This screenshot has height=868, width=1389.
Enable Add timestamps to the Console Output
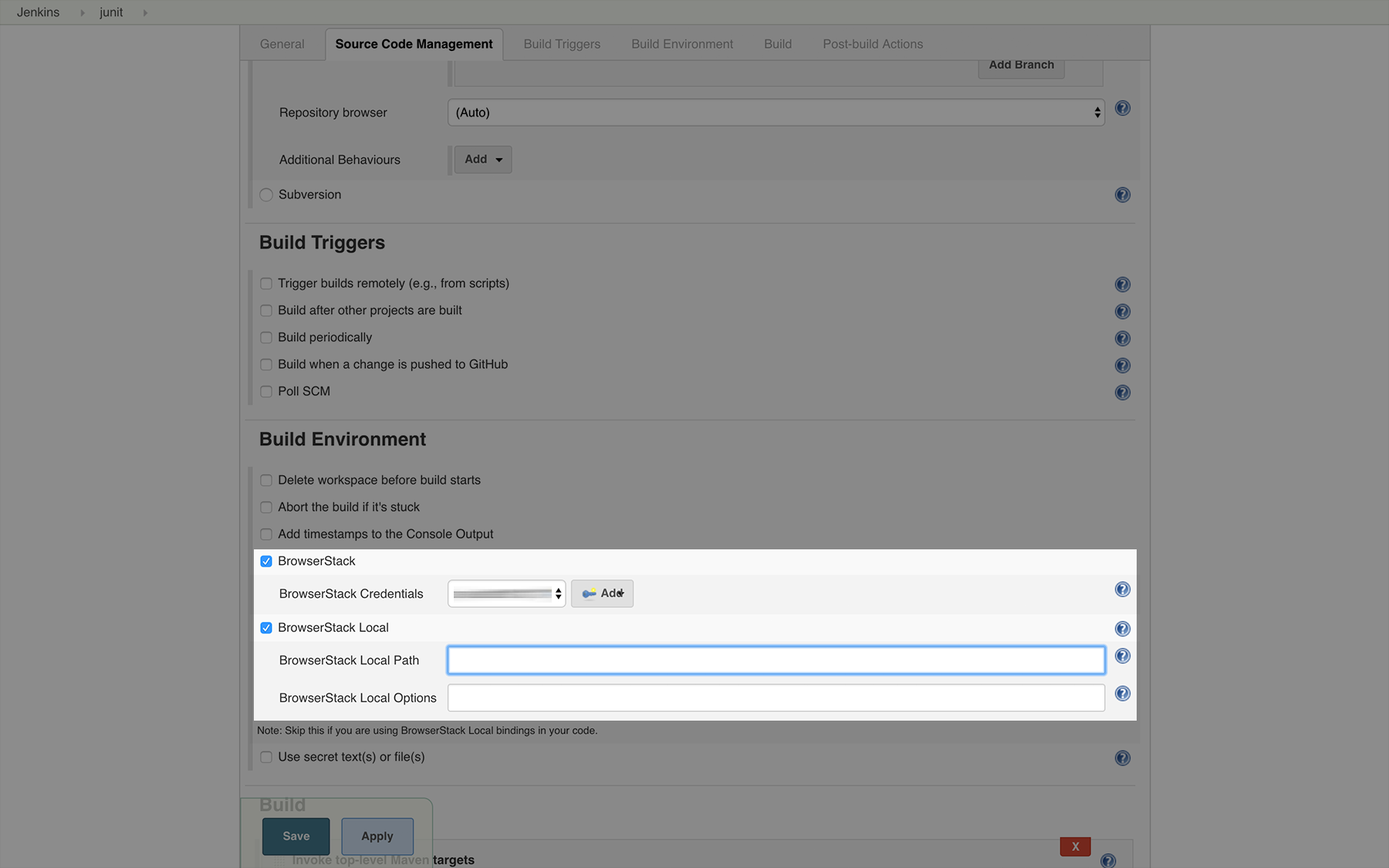coord(266,534)
